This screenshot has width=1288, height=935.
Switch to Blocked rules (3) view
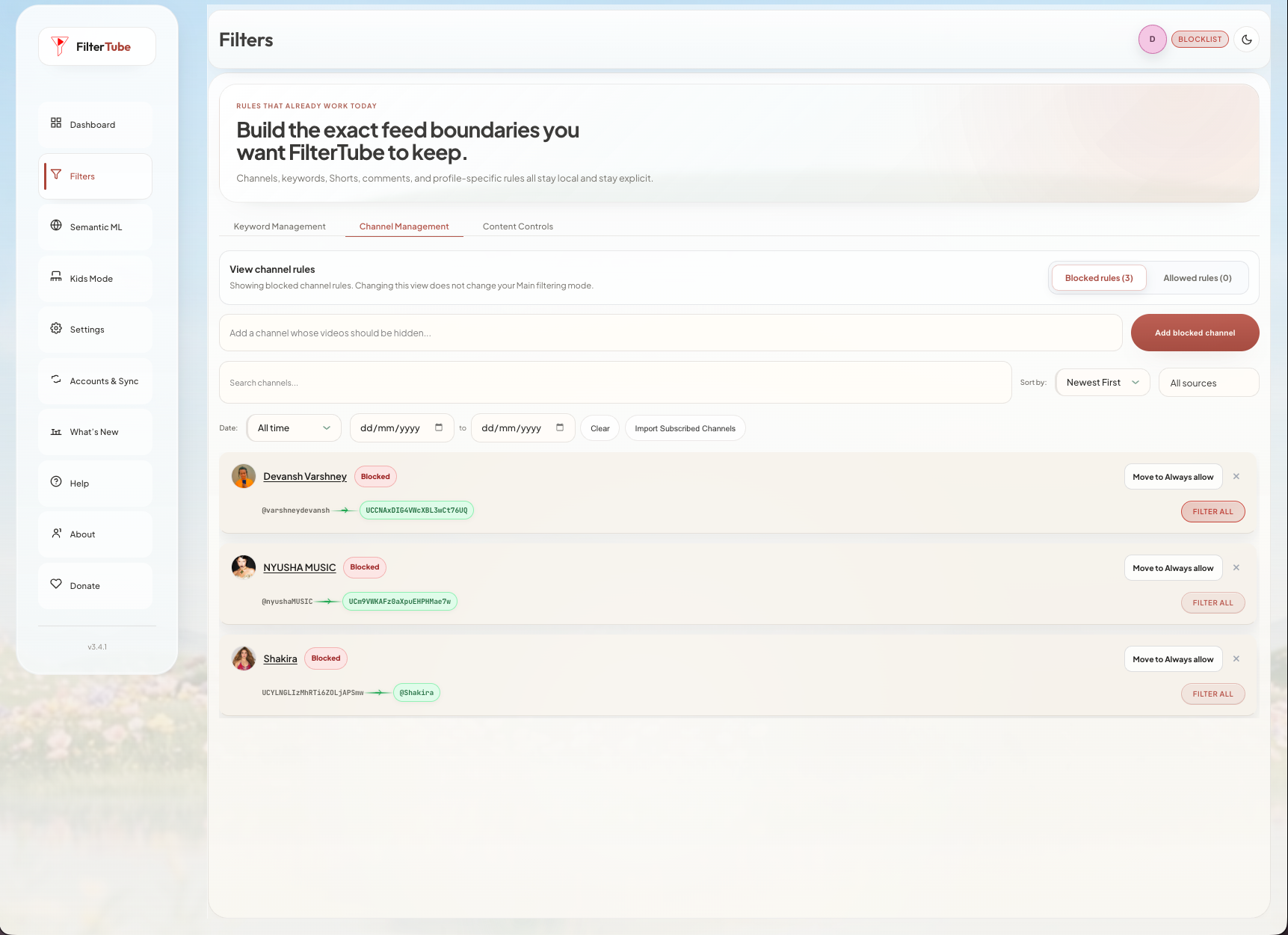coord(1099,278)
